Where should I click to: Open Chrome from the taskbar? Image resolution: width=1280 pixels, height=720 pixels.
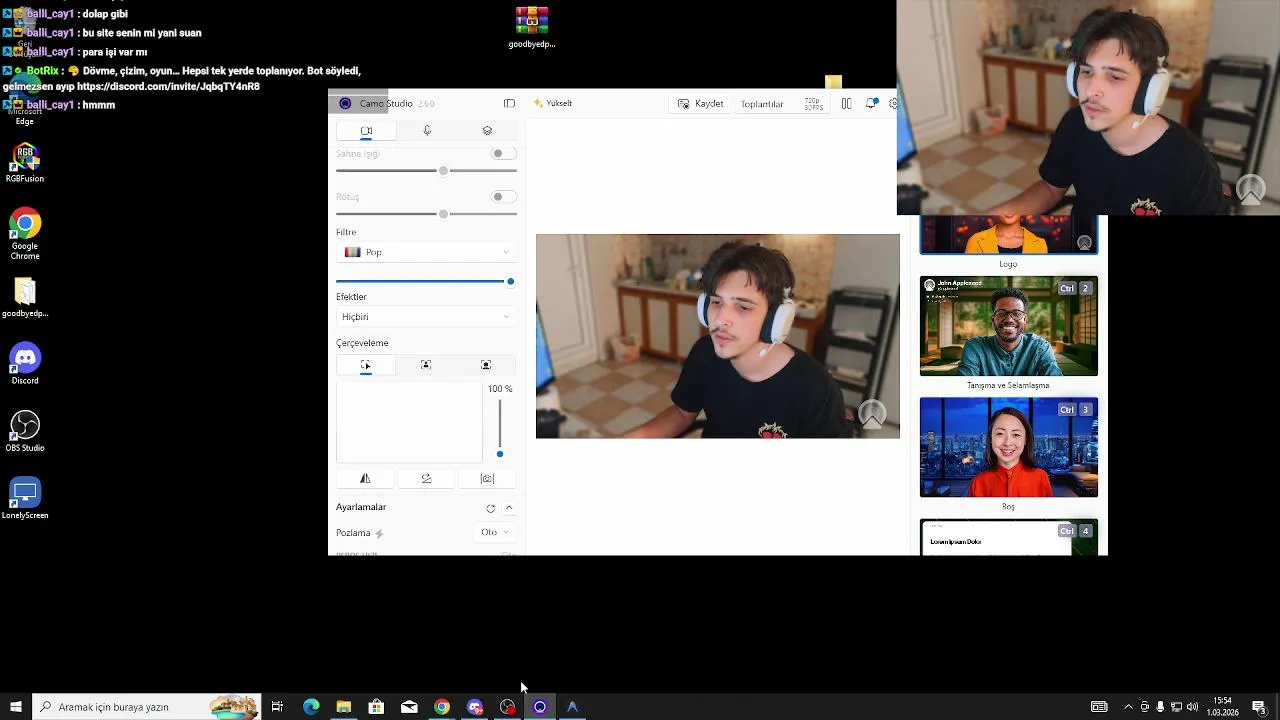442,707
